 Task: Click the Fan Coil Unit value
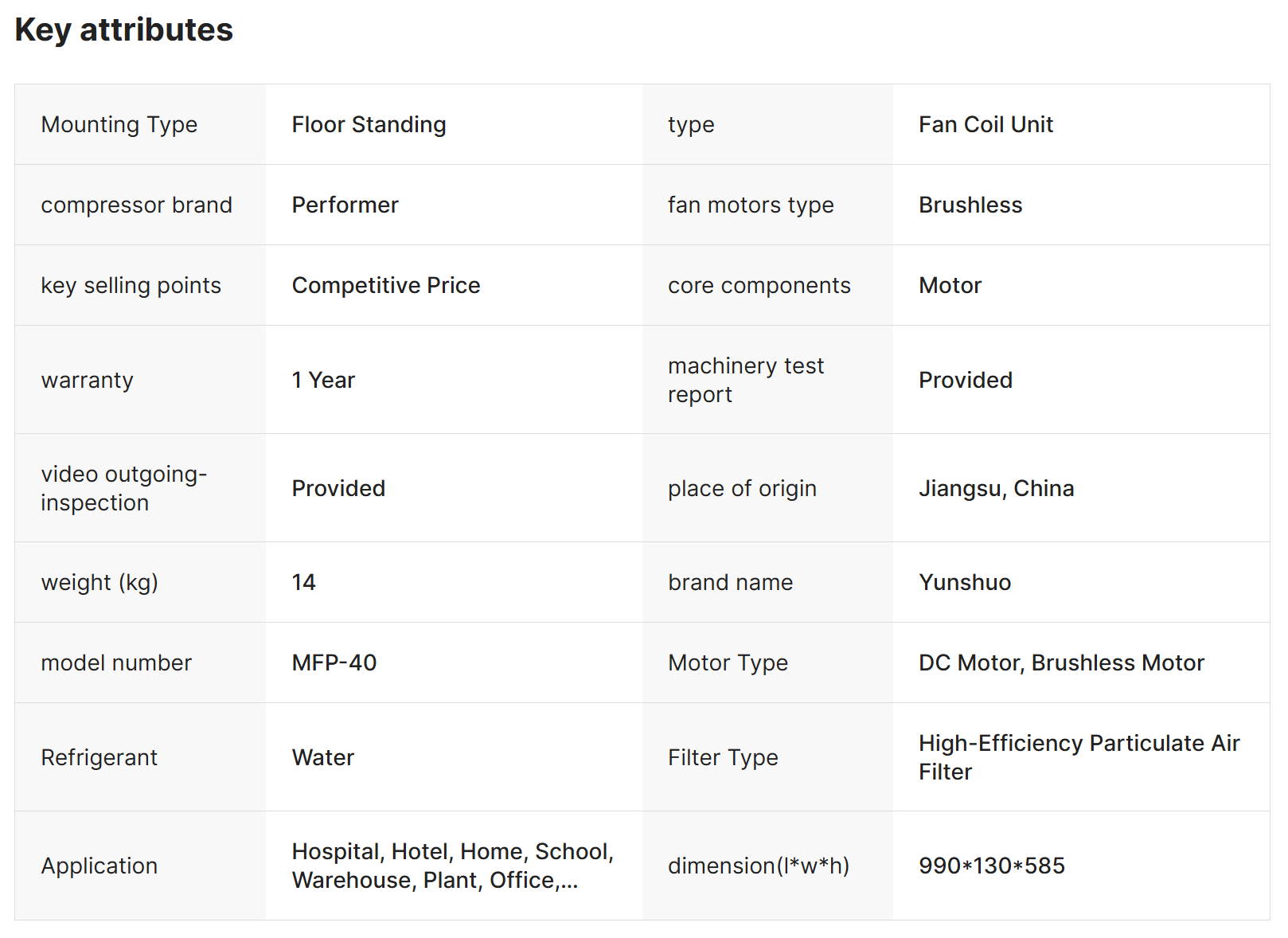click(x=986, y=125)
